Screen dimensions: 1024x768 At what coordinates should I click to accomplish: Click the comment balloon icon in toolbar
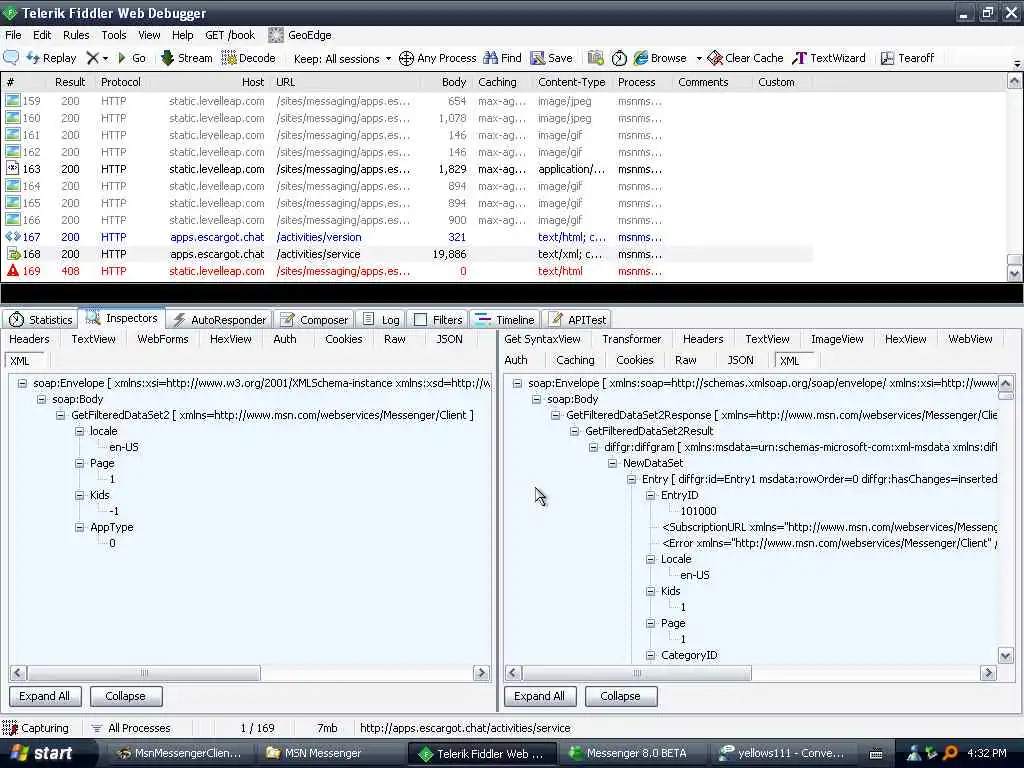click(x=11, y=57)
